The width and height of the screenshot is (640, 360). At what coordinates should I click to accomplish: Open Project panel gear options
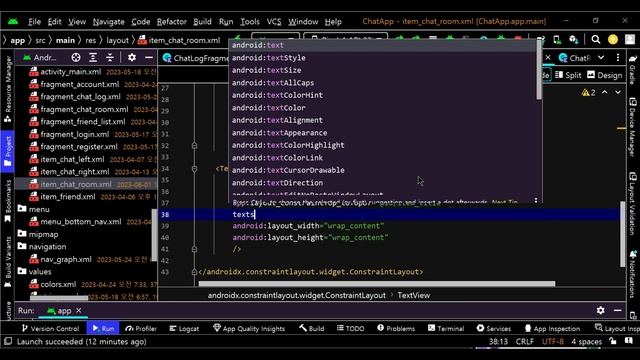[x=132, y=58]
